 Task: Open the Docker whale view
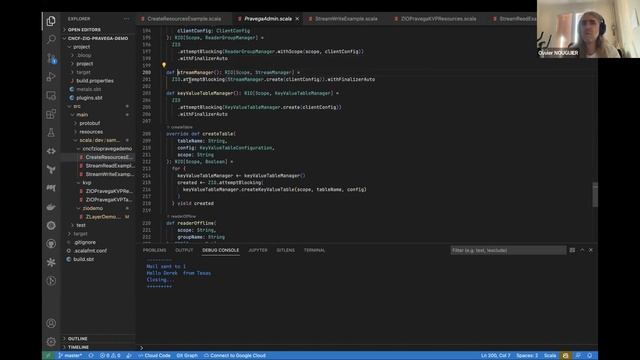51,207
